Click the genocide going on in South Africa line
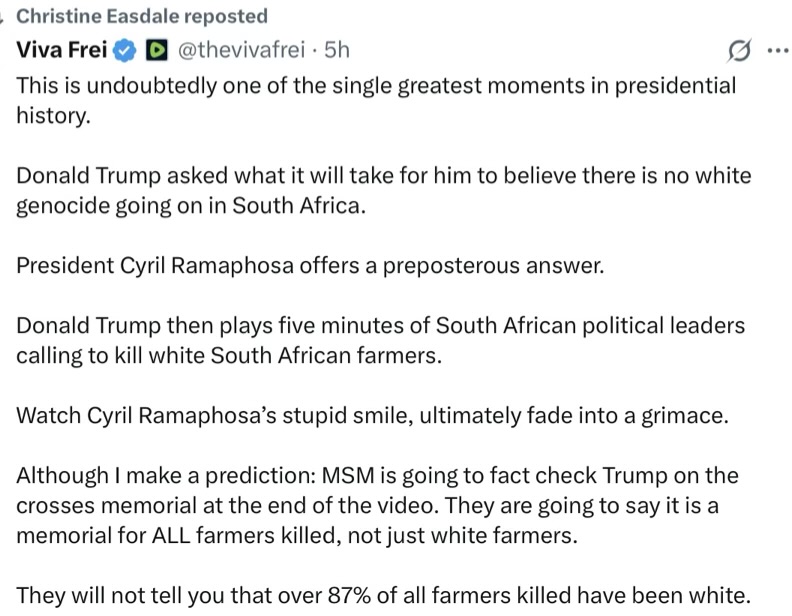Viewport: 792px width, 616px height. point(191,206)
